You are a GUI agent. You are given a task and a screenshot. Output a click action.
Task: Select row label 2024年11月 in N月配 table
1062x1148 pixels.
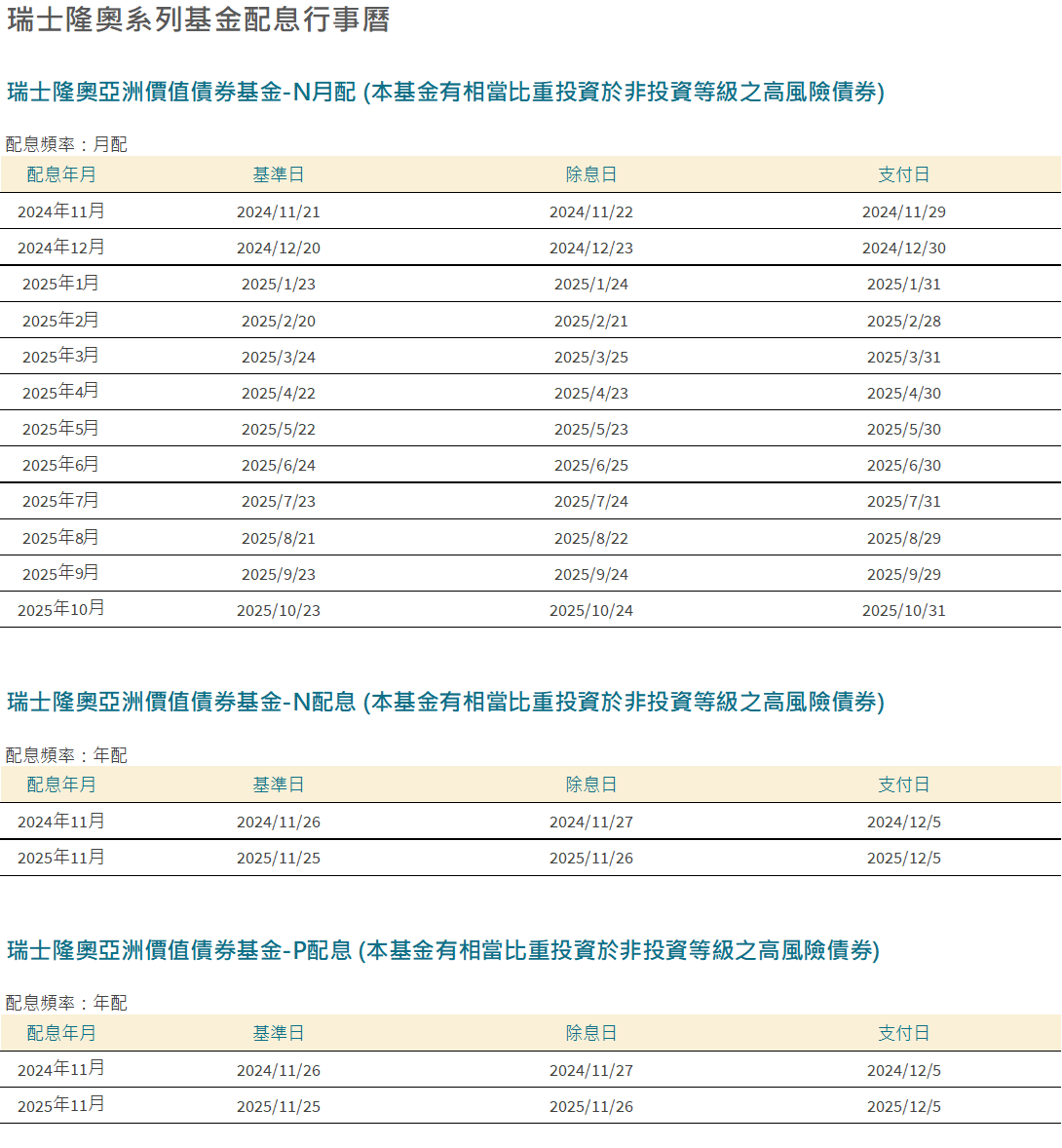click(x=61, y=211)
